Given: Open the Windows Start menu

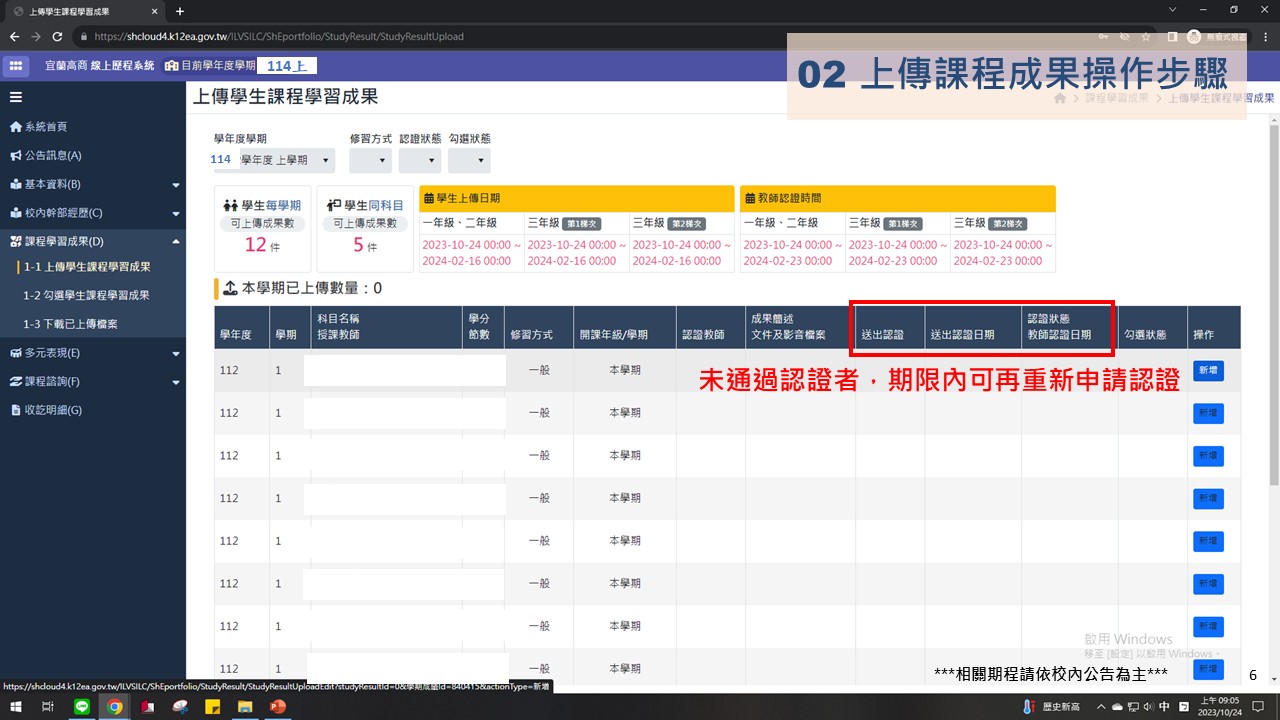Looking at the screenshot, I should 15,706.
